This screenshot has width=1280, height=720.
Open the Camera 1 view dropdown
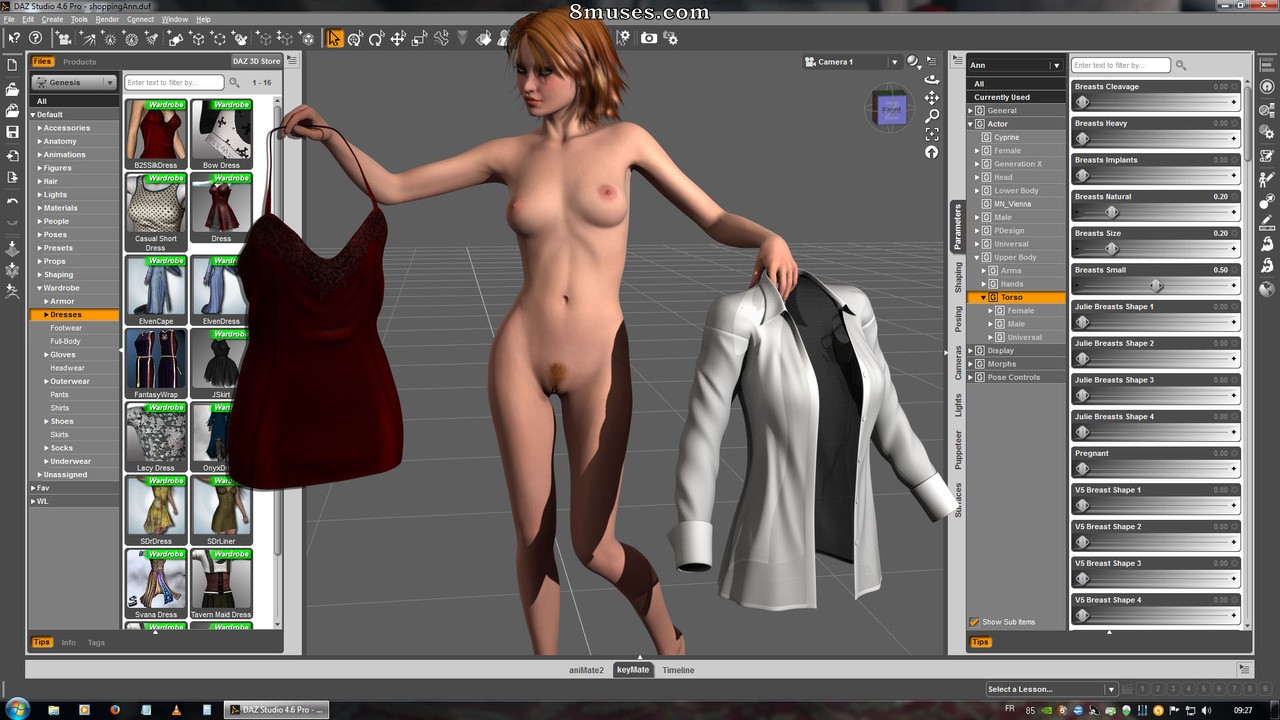[850, 62]
